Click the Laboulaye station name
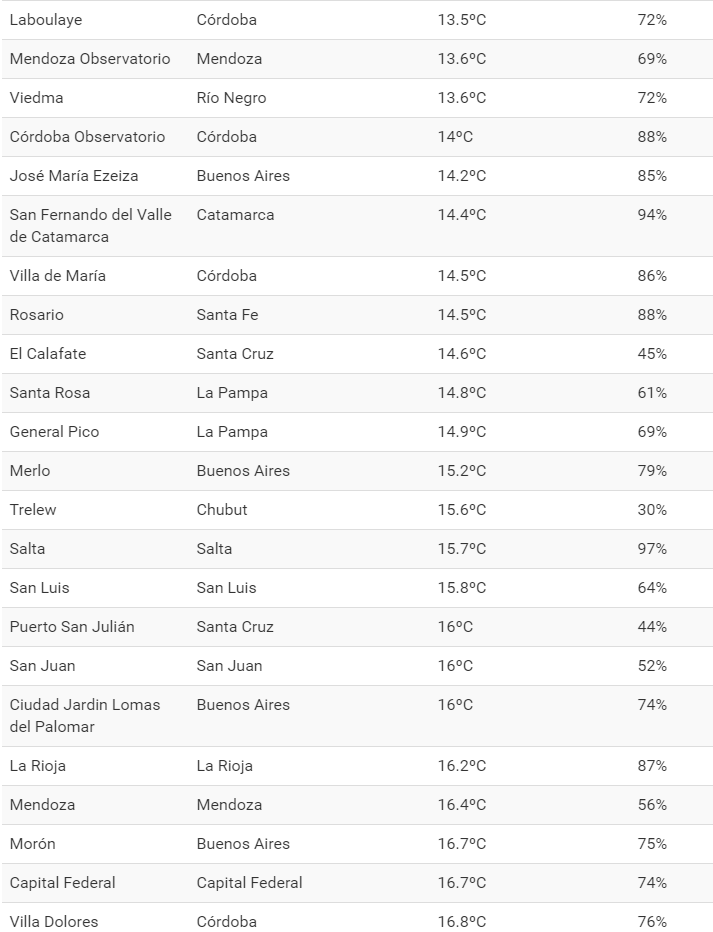The width and height of the screenshot is (713, 932). pos(46,20)
